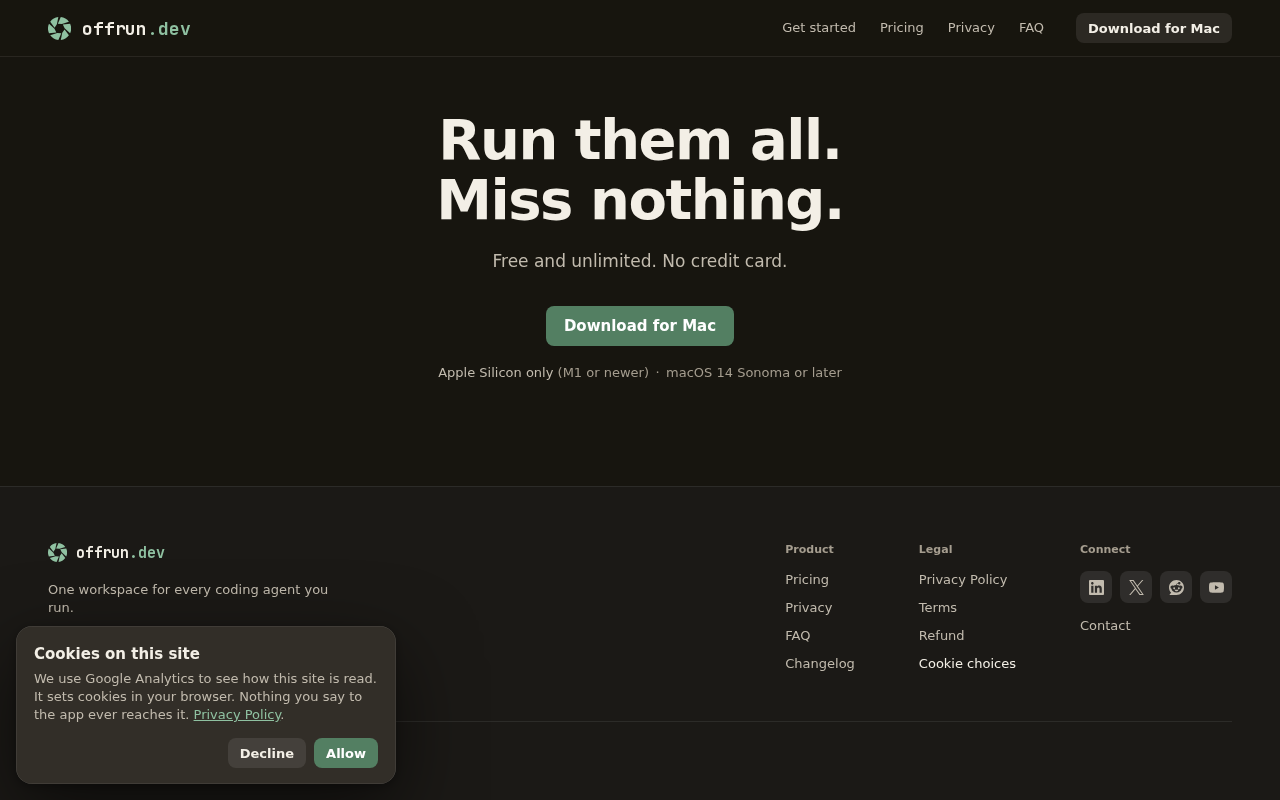Click the "Run them all. Miss nothing." headline
The width and height of the screenshot is (1280, 800).
click(x=640, y=170)
